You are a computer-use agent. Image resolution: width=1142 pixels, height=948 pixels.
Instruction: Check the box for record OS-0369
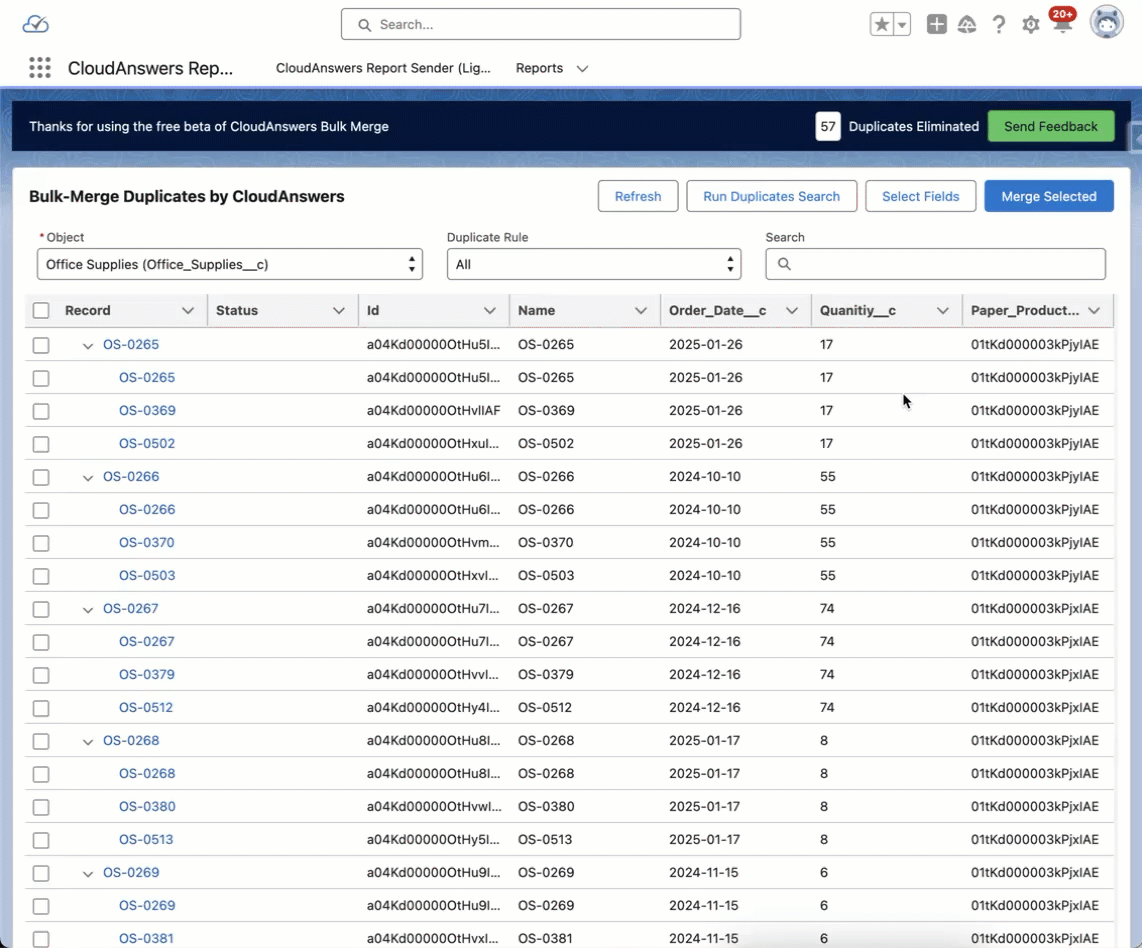[x=41, y=411]
